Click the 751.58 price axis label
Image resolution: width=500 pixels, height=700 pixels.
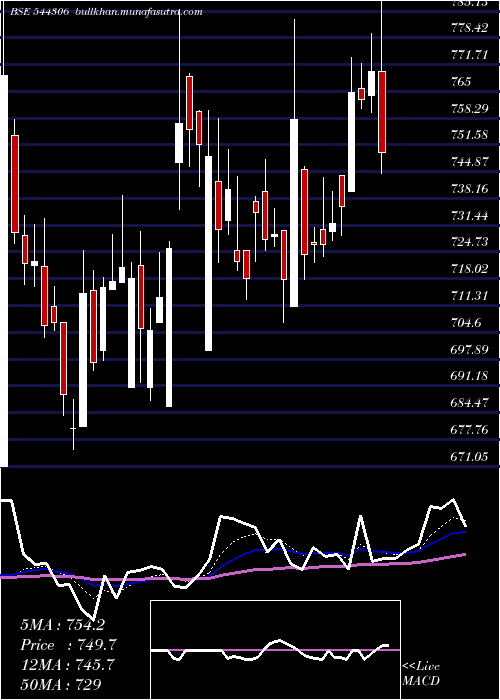click(469, 135)
